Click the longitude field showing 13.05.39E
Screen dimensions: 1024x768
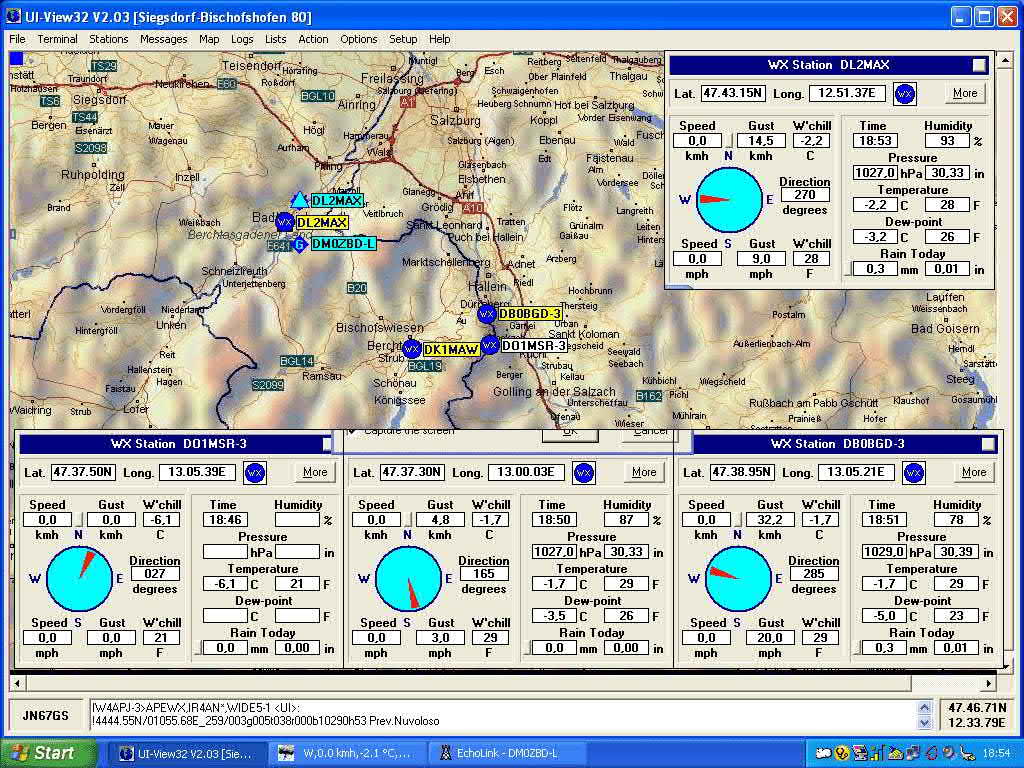coord(197,472)
